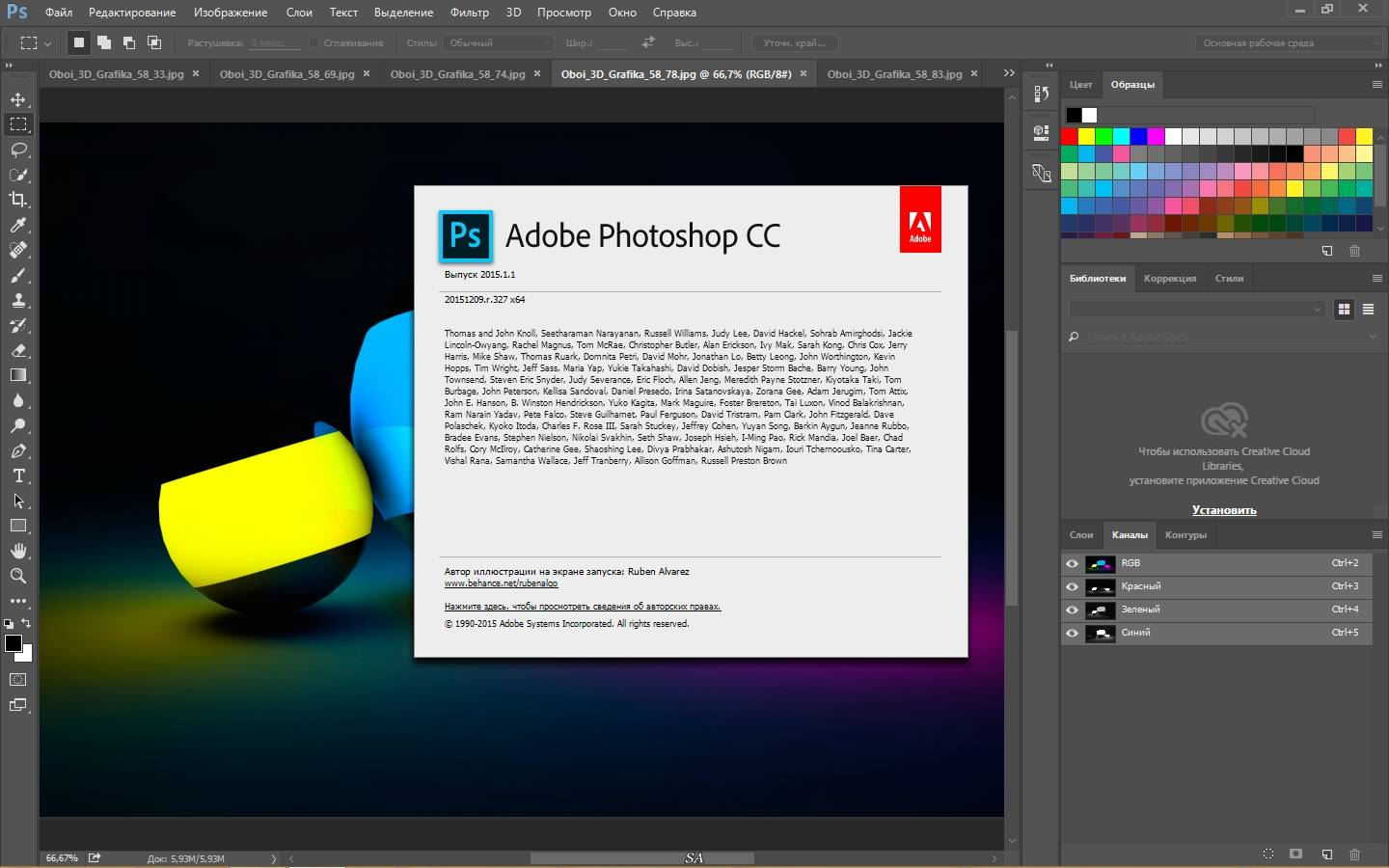The height and width of the screenshot is (868, 1389).
Task: Select the Eraser tool
Action: [x=18, y=350]
